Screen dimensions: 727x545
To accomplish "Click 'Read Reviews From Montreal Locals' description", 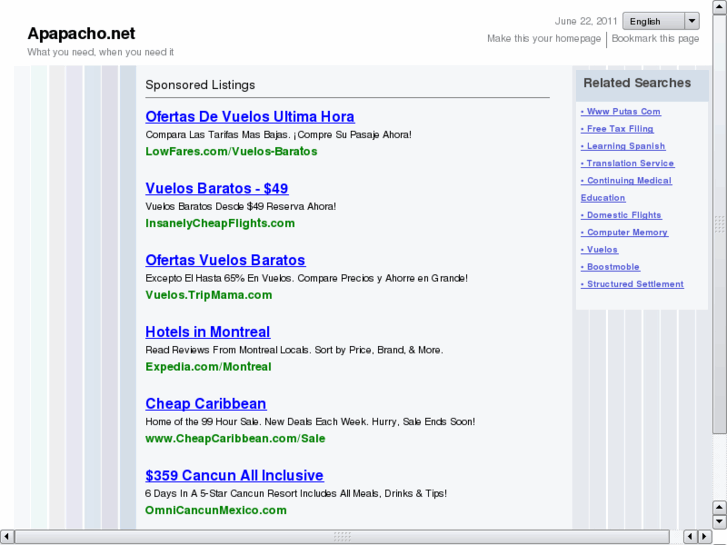I will point(294,350).
